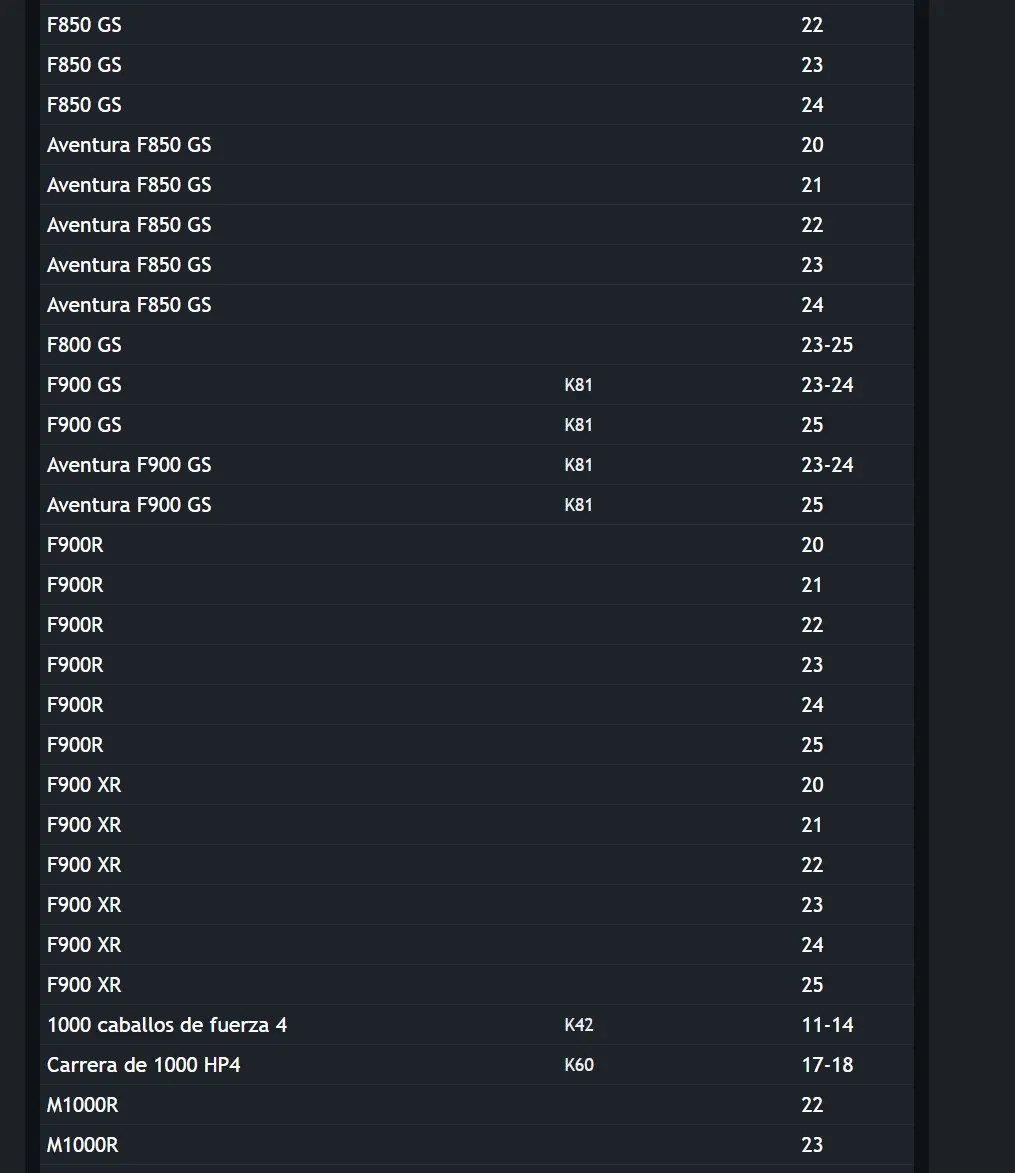Choose Aventura F900 GS 23-24 entry
The height and width of the screenshot is (1173, 1015).
(x=476, y=465)
